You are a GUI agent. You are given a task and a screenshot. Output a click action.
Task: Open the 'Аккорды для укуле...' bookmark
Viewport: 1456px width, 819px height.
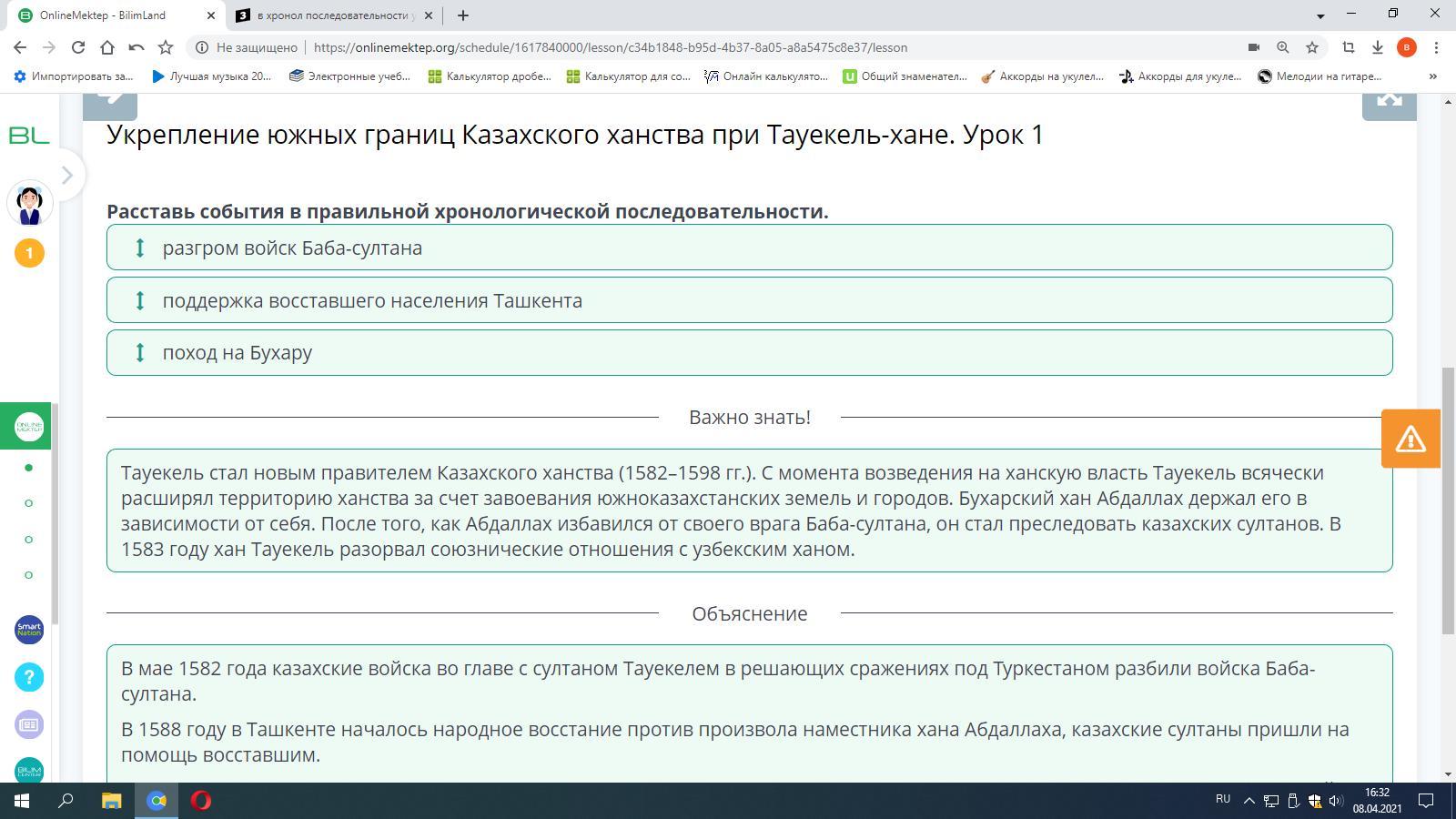(x=1180, y=76)
